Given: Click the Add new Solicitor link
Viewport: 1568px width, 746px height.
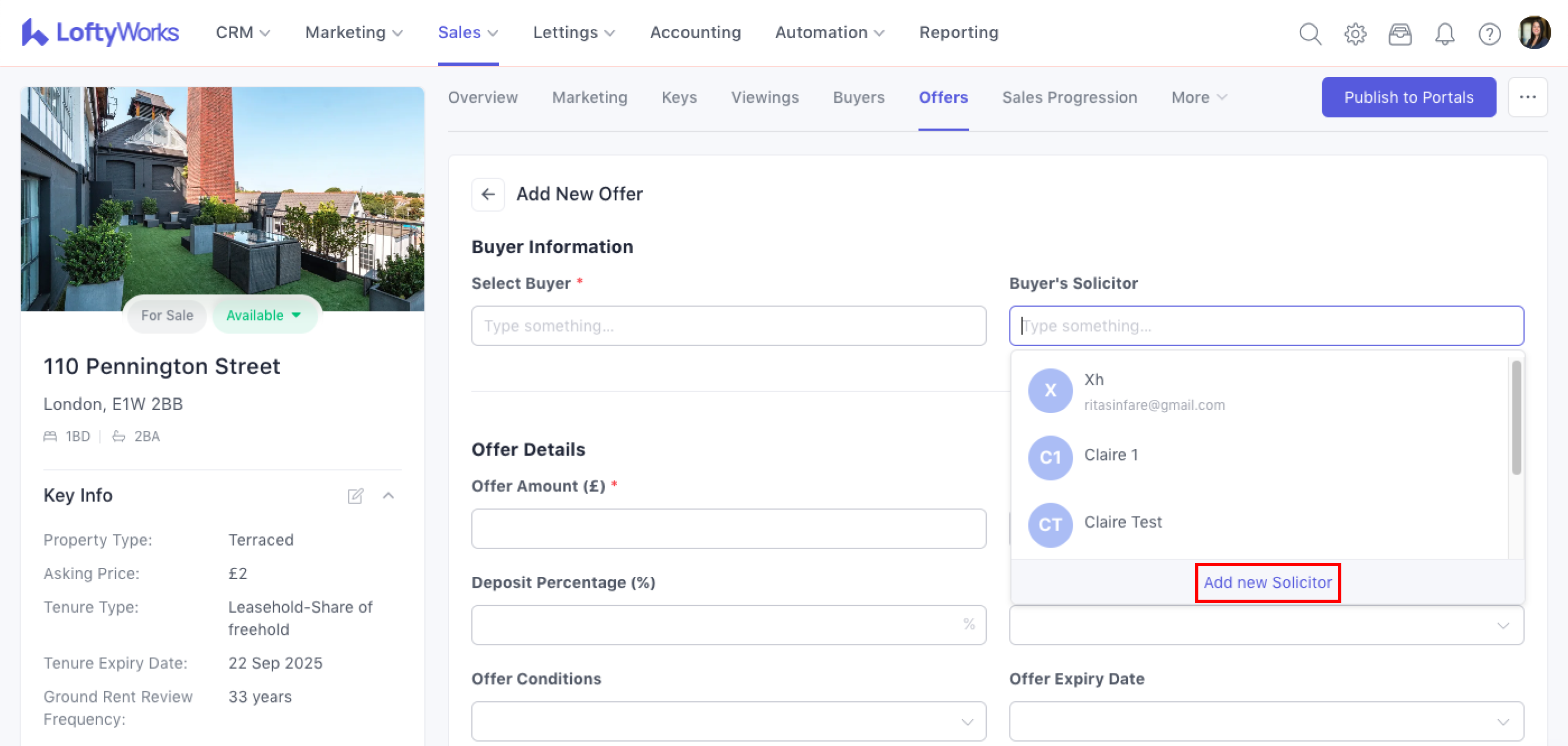Looking at the screenshot, I should pyautogui.click(x=1268, y=582).
